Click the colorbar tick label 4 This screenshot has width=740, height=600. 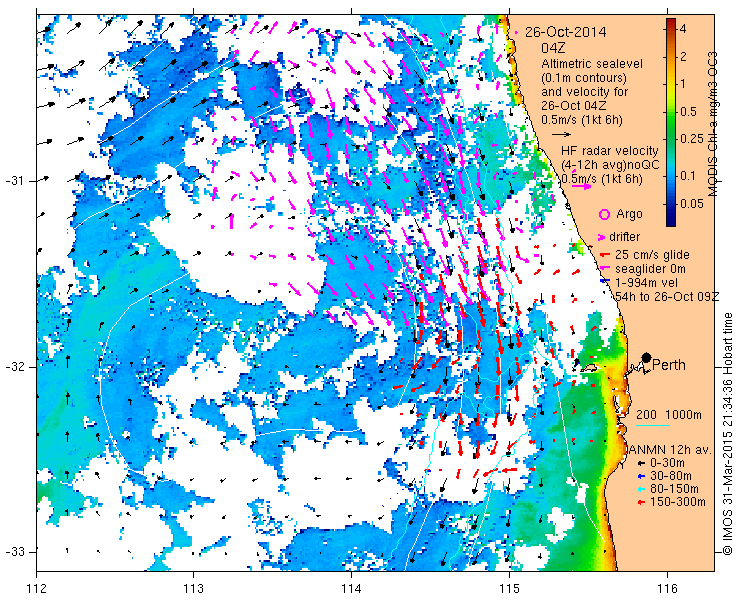[683, 29]
